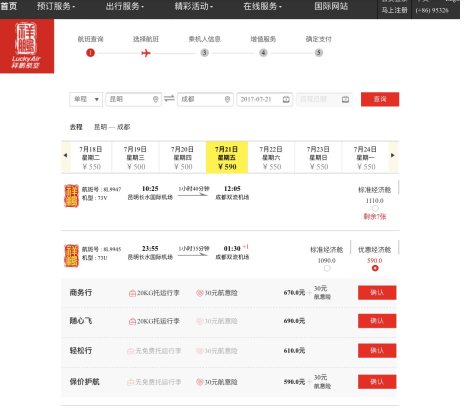Viewport: 464px width, 414px height.
Task: Click arrival time 01:30
Action: point(232,249)
